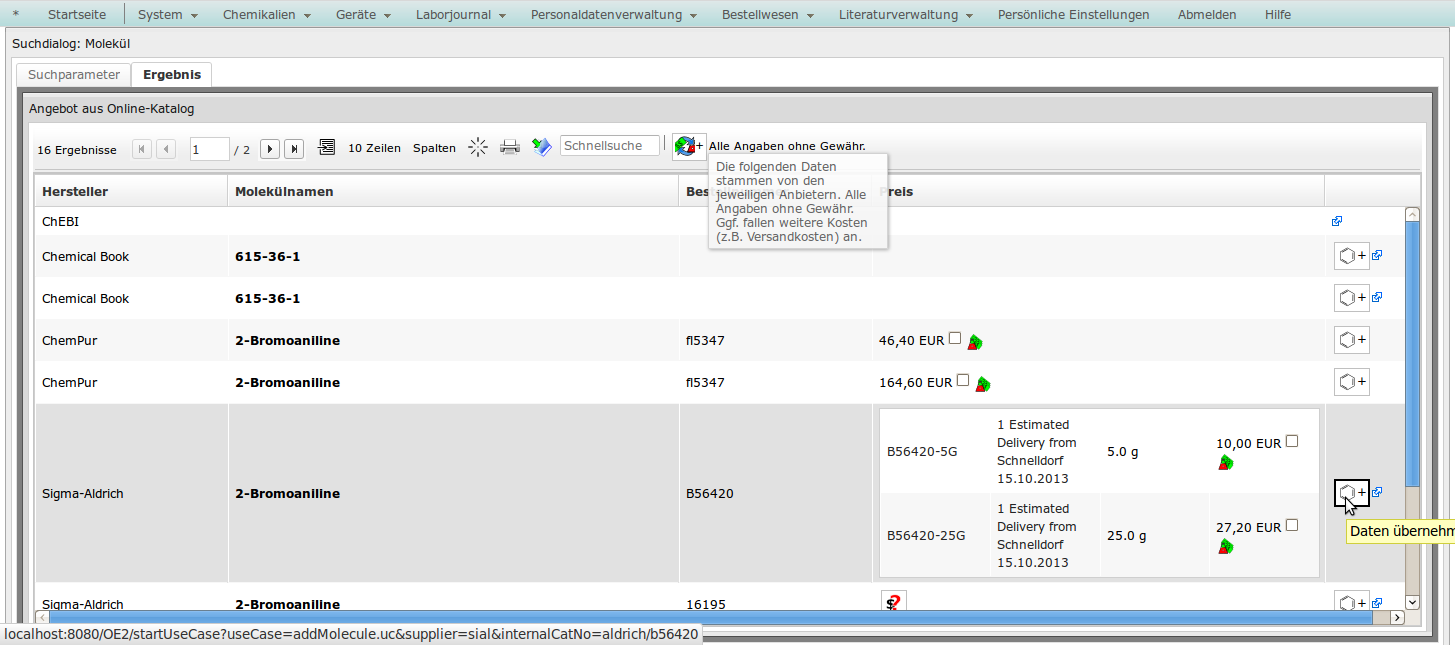Open external link for Sigma-Aldrich B56420

(1377, 492)
